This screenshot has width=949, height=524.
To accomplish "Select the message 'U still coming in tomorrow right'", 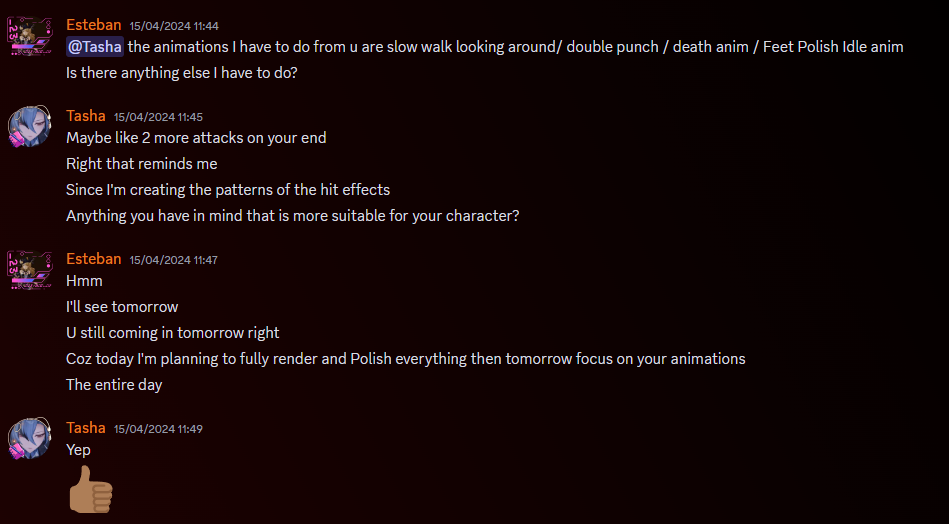I will point(172,333).
